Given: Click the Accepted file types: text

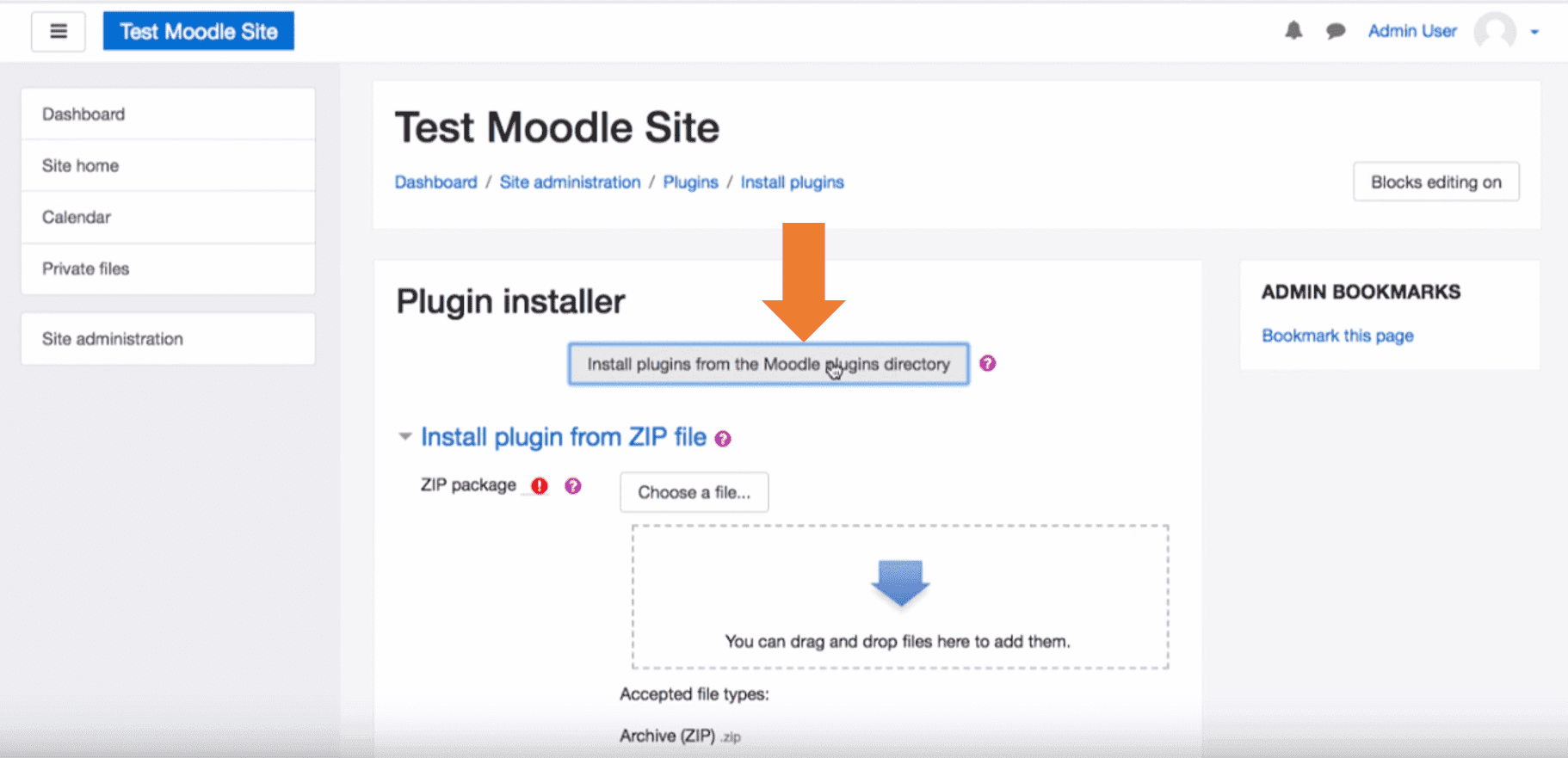Looking at the screenshot, I should pos(694,693).
